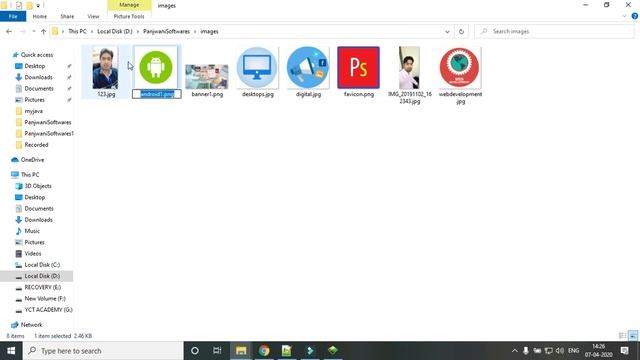This screenshot has width=640, height=360.
Task: Click PanjwaniSoftwares in address breadcrumb
Action: tap(166, 31)
